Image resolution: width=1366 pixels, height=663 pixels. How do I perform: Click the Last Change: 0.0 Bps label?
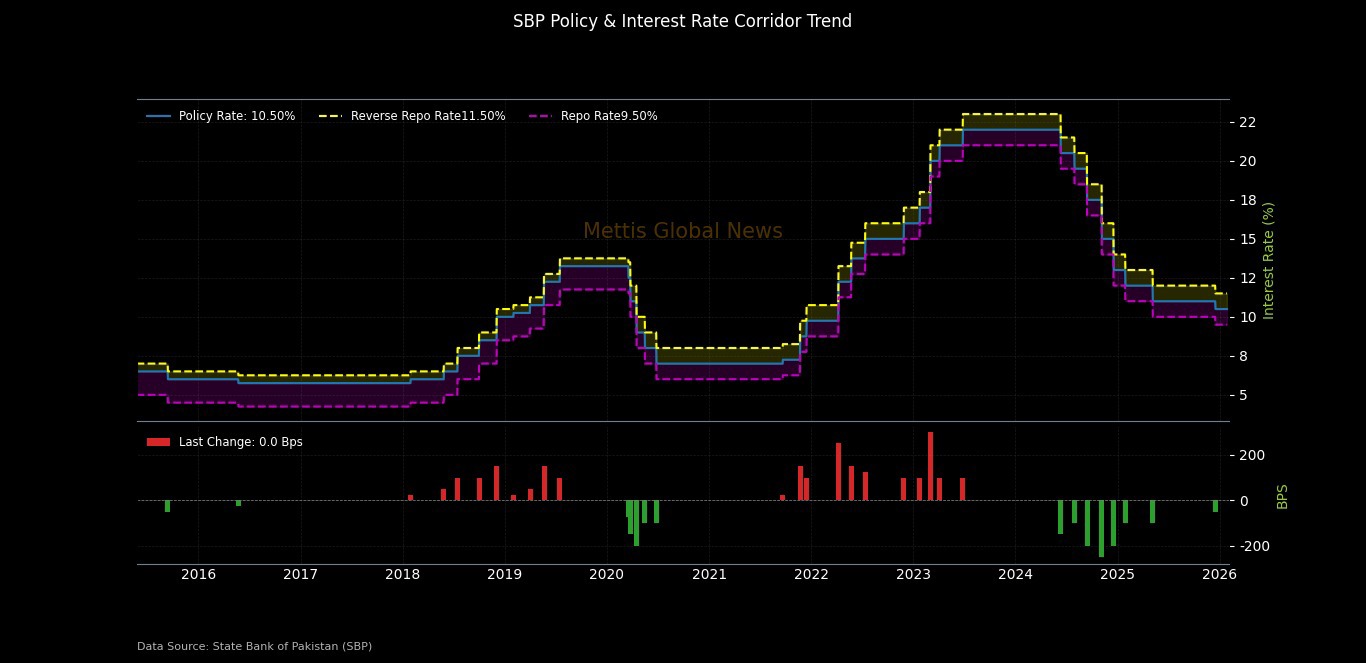tap(240, 442)
